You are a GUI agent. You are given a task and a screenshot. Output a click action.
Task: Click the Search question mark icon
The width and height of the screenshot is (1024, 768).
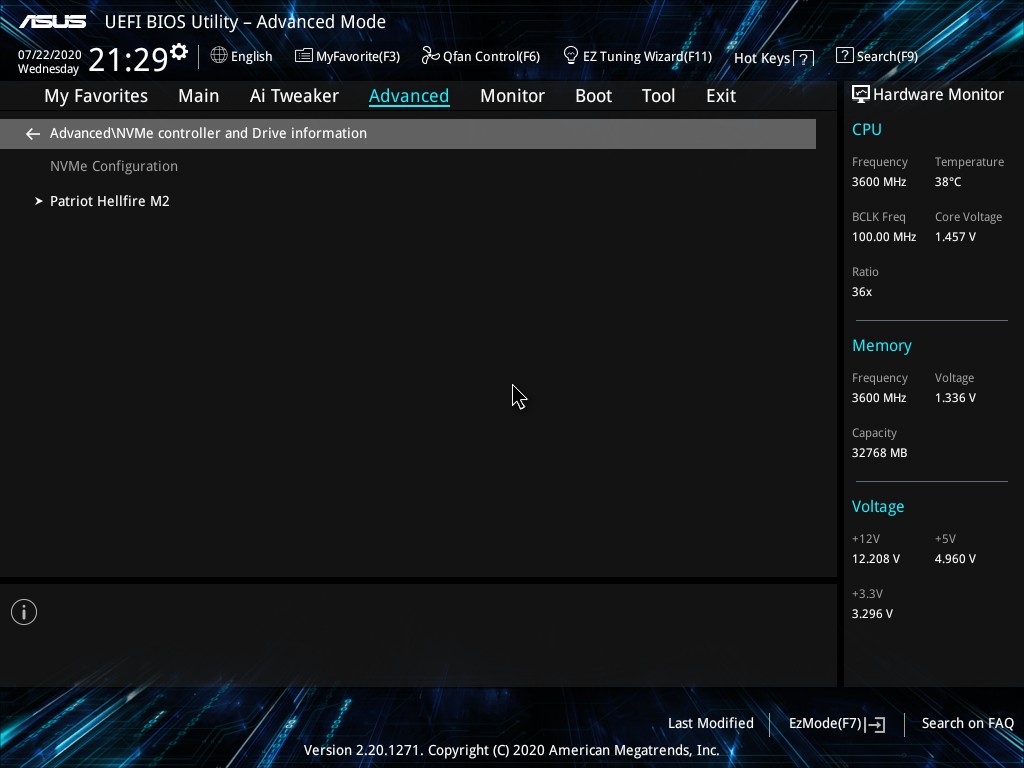click(x=844, y=56)
